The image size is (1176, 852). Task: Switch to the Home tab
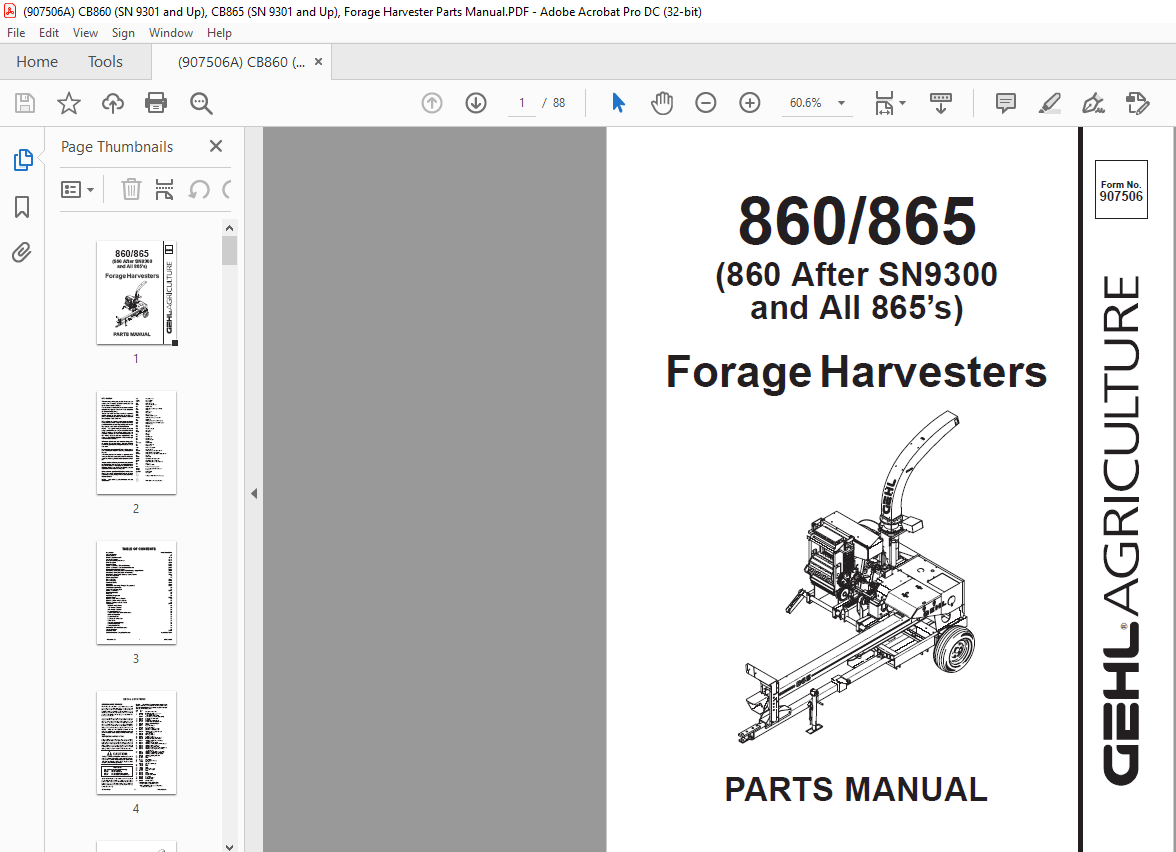[37, 62]
